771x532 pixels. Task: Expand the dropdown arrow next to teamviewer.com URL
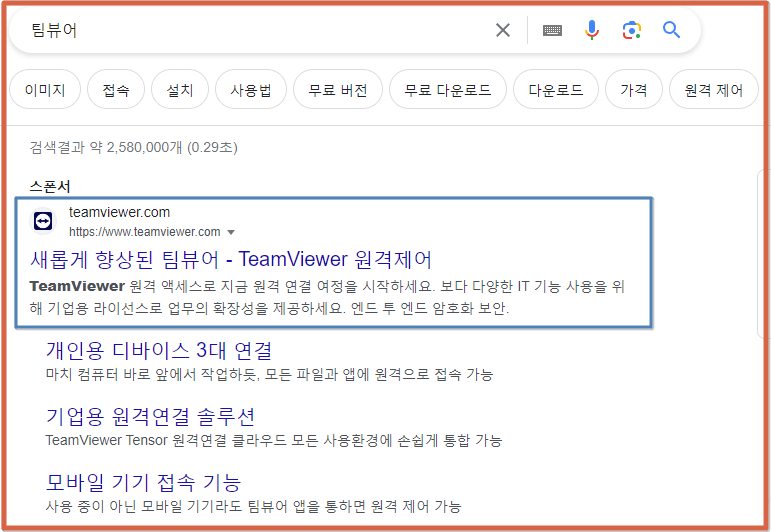pos(231,232)
